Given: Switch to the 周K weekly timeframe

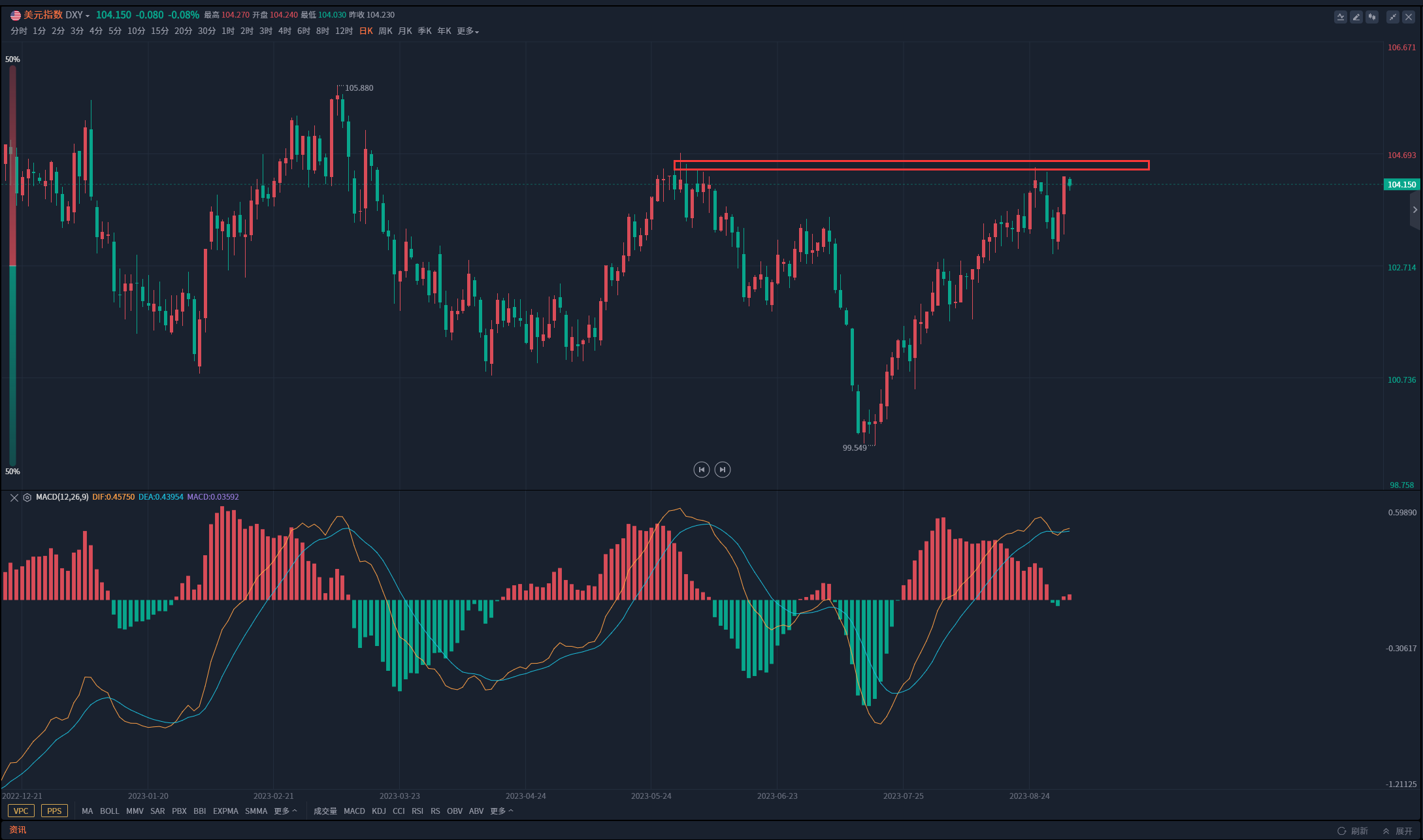Looking at the screenshot, I should (x=385, y=31).
